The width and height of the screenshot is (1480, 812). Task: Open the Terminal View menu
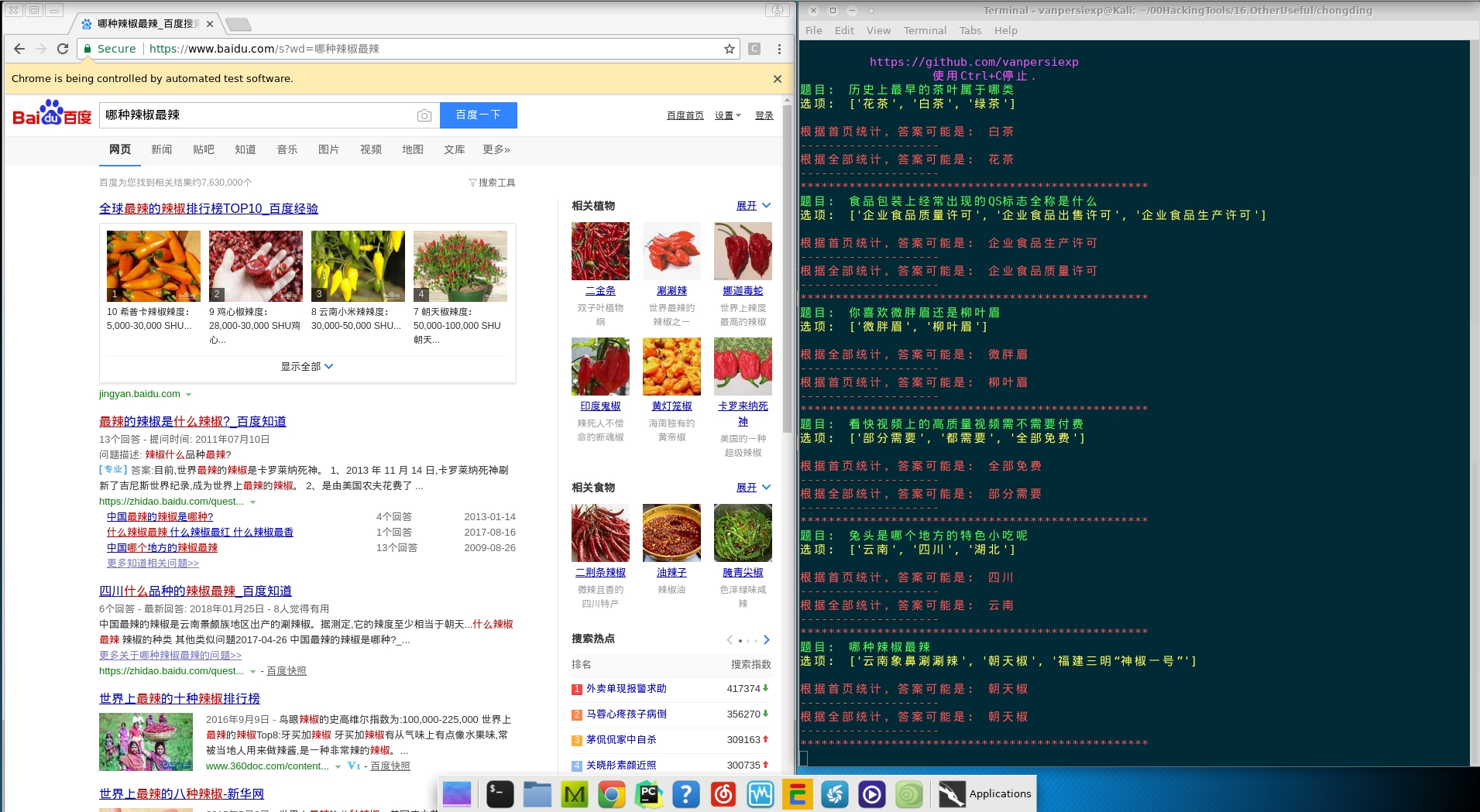[x=878, y=31]
